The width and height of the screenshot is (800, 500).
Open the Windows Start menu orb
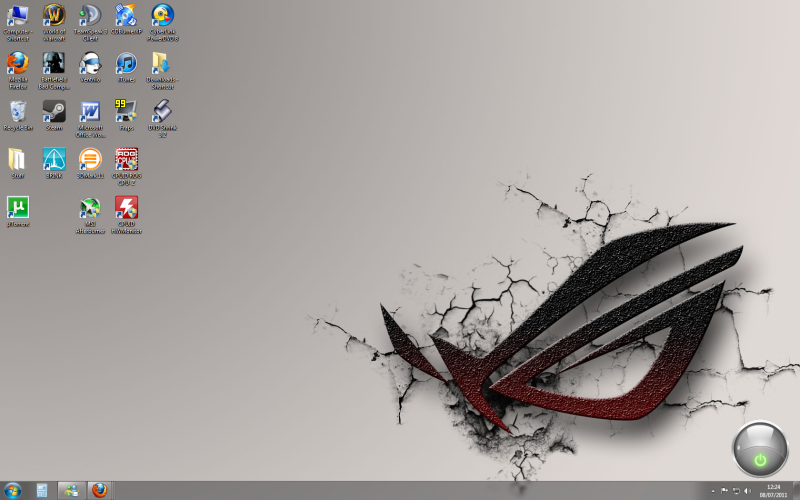(x=12, y=491)
